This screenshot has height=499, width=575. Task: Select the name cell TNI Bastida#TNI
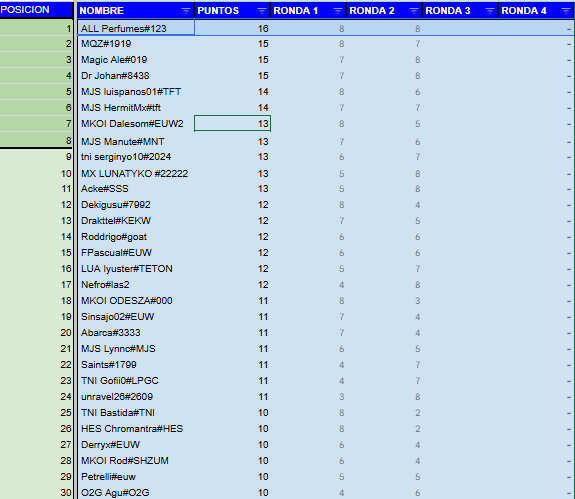coord(136,413)
